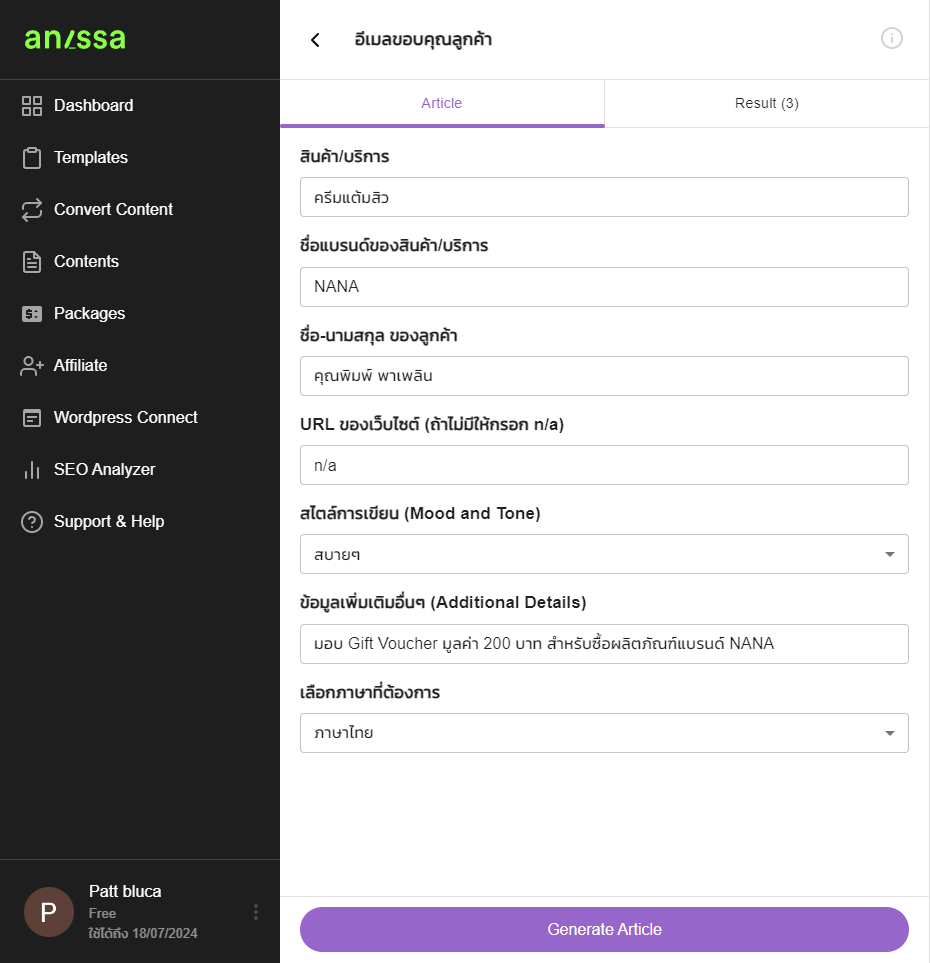Click the anissa logo

[75, 39]
